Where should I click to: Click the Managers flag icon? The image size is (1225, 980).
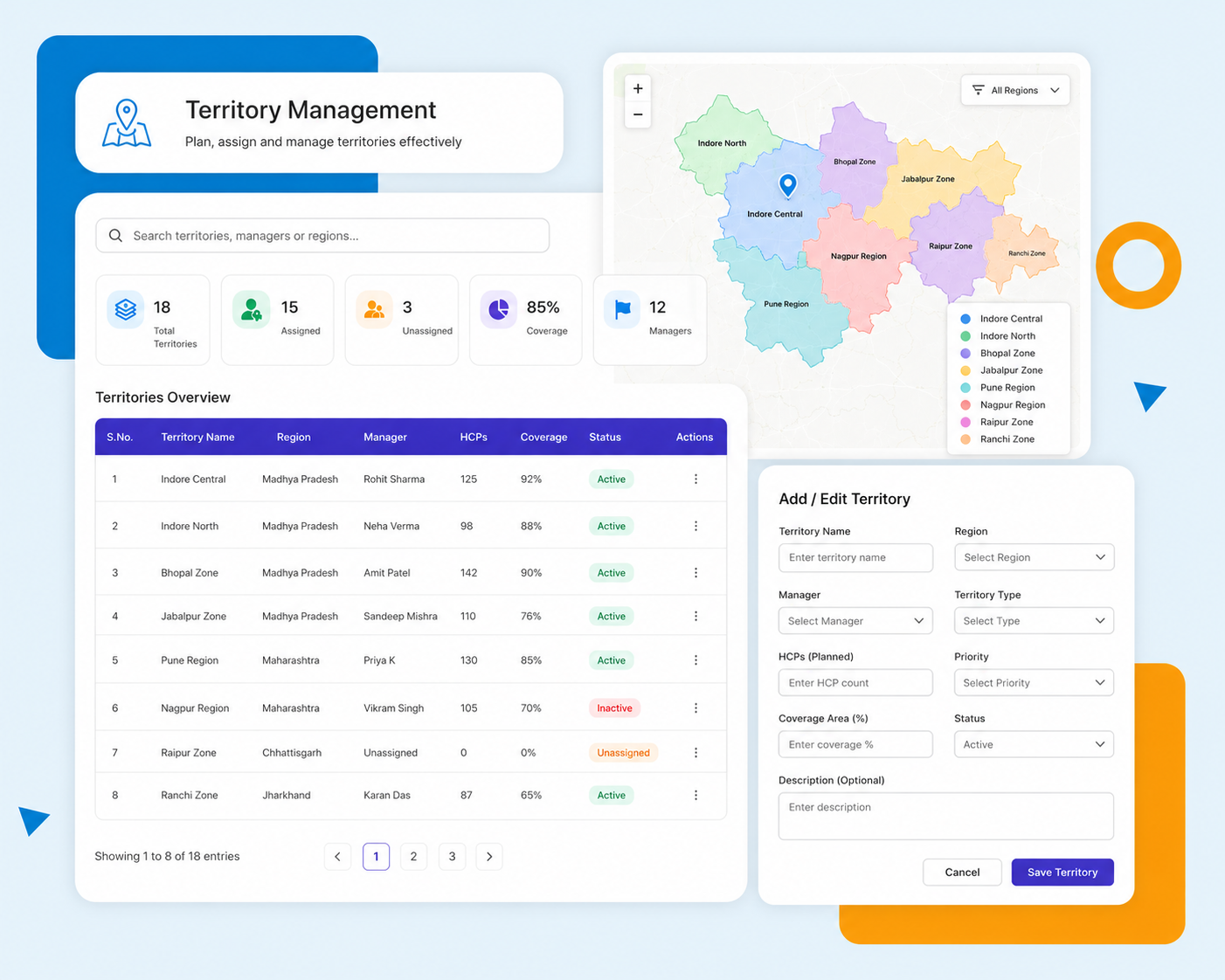pos(622,309)
